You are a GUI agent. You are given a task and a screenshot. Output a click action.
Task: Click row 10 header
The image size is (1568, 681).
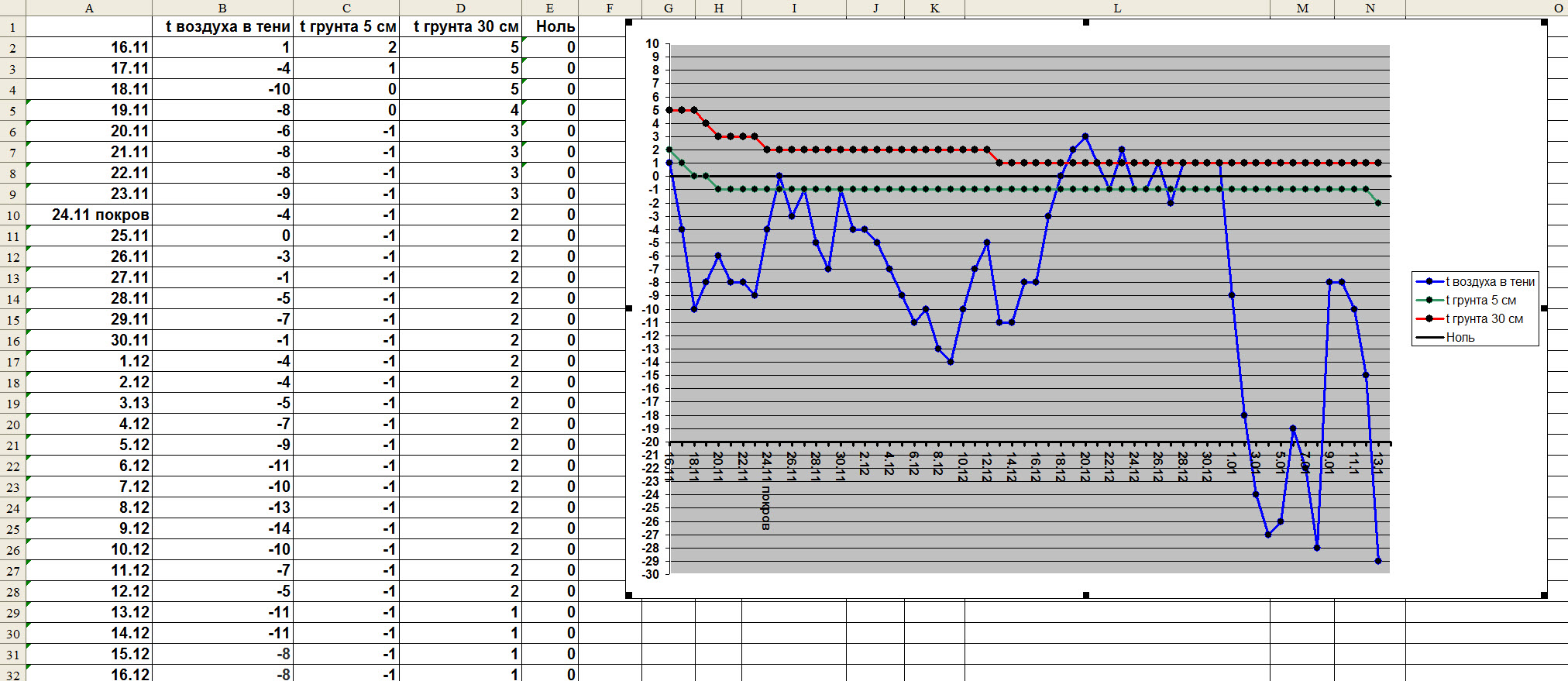(12, 215)
